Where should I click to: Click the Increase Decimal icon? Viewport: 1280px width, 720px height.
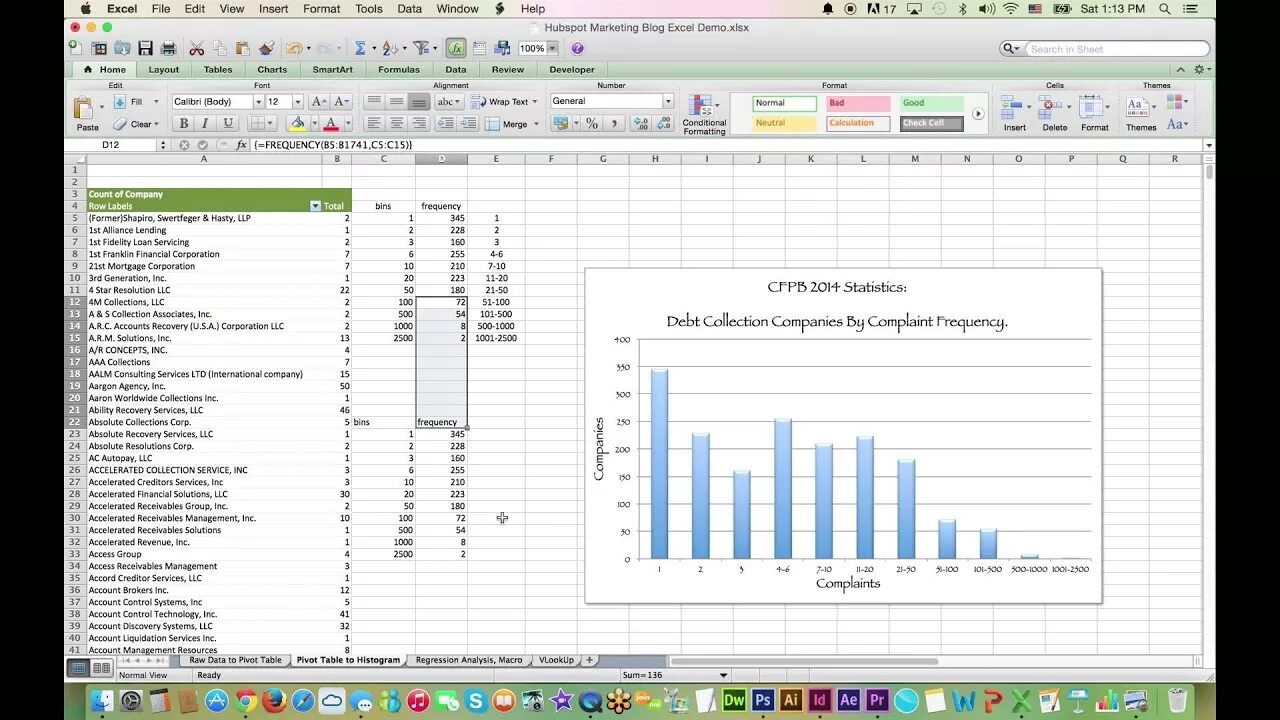(639, 123)
